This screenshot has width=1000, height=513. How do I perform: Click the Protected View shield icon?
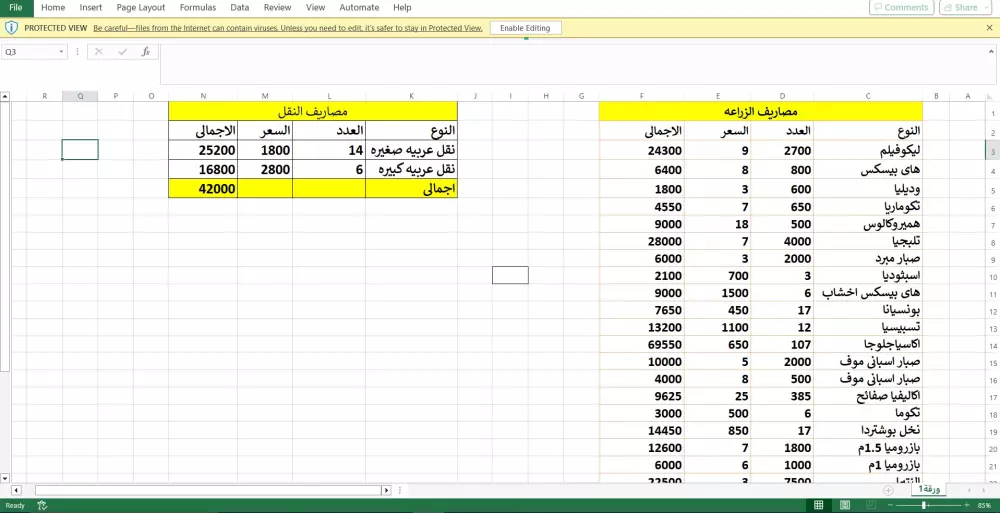(x=11, y=28)
